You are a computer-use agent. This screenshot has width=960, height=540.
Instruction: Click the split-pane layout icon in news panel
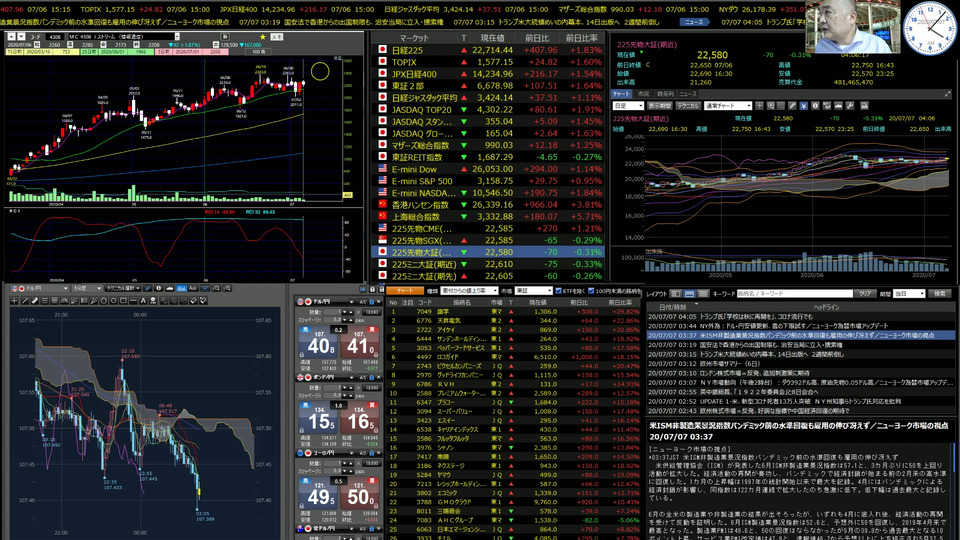click(x=689, y=294)
